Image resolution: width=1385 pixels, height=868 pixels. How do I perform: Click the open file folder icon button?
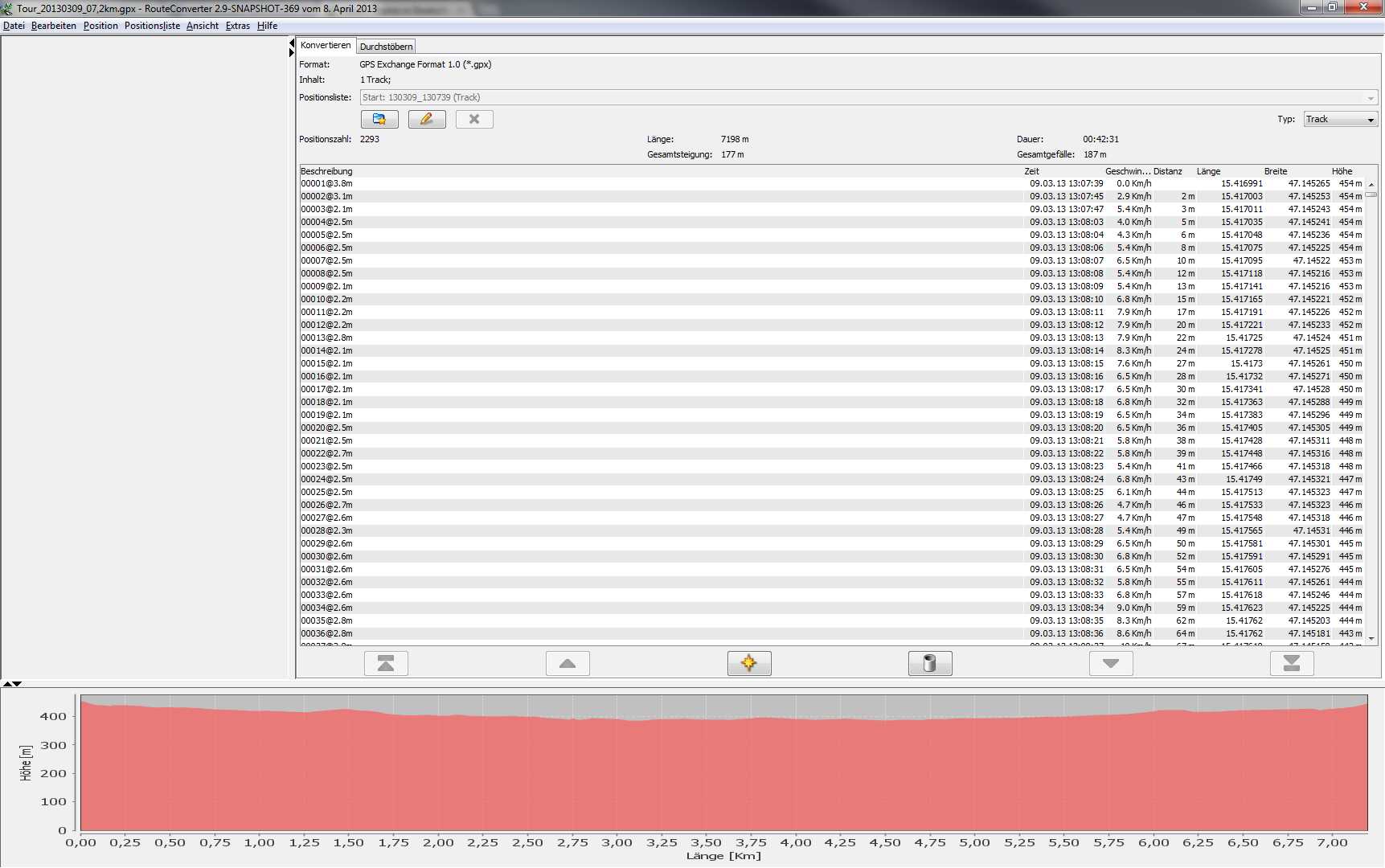[379, 120]
